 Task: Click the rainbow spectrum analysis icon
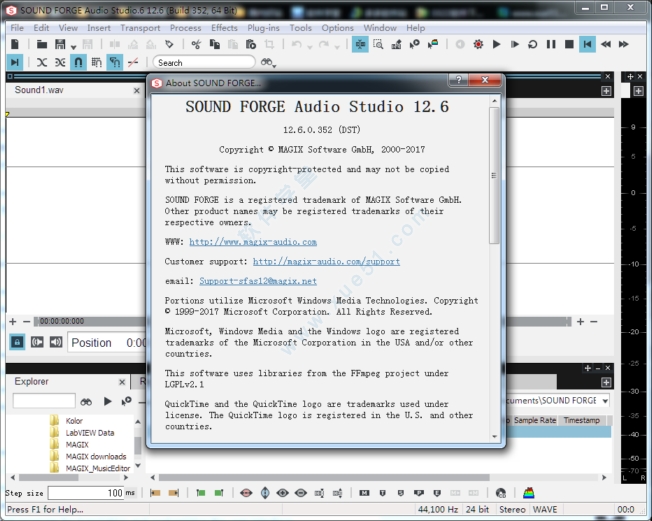(529, 493)
